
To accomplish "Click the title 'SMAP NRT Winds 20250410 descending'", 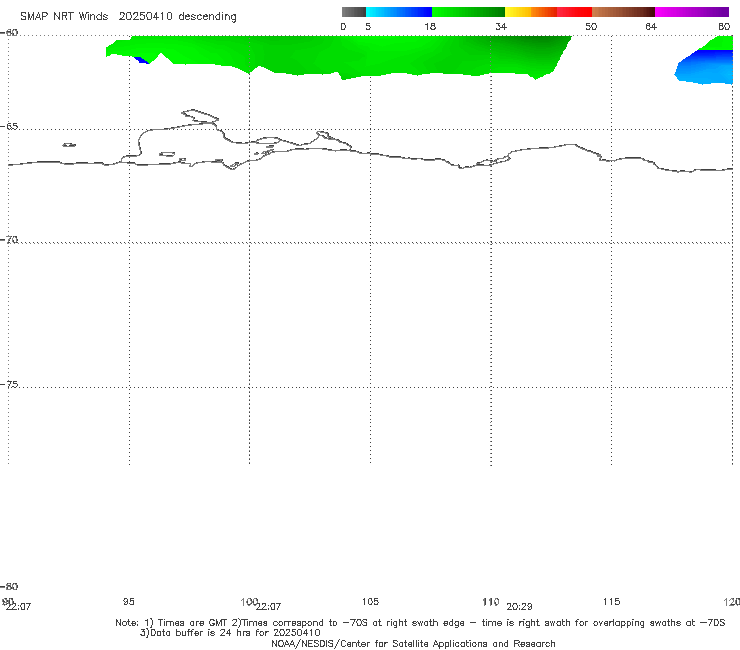I will point(128,17).
